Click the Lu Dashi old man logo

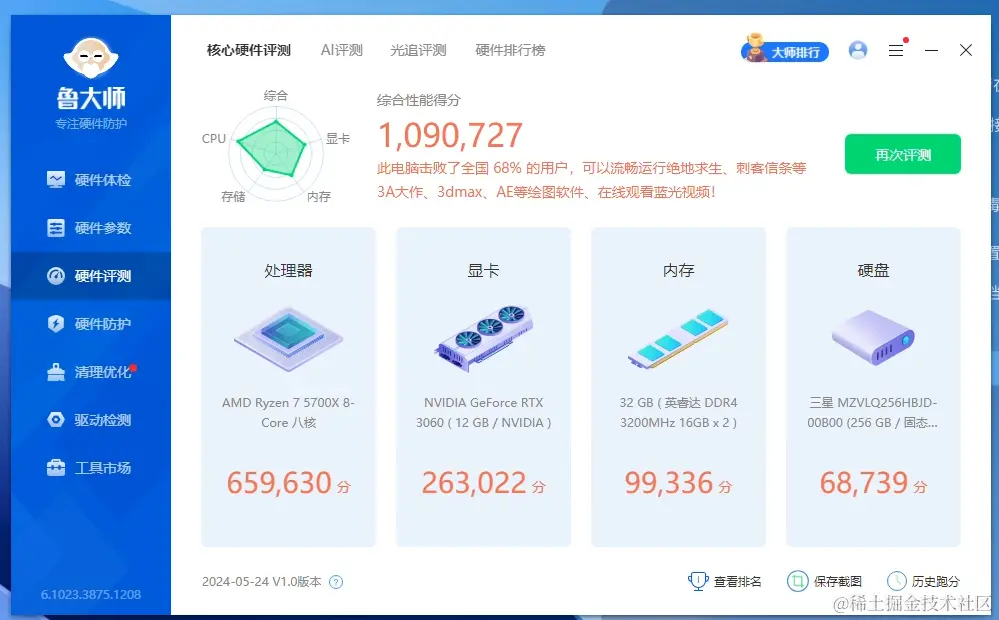(91, 59)
